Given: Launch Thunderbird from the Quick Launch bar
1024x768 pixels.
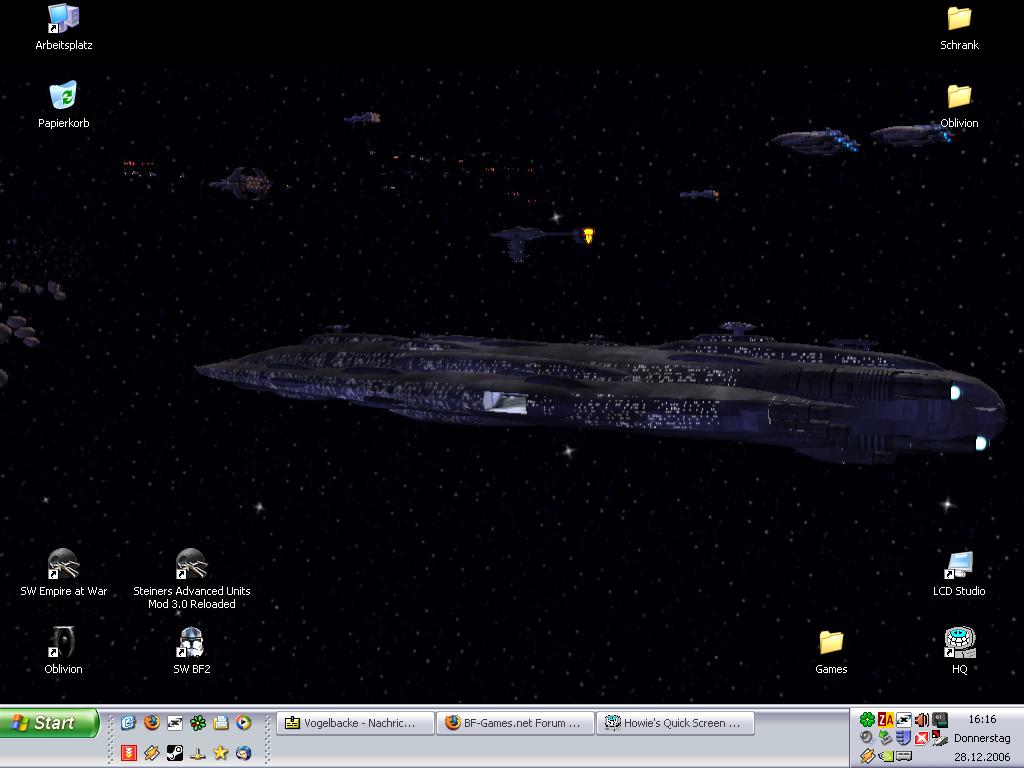Looking at the screenshot, I should [x=244, y=753].
